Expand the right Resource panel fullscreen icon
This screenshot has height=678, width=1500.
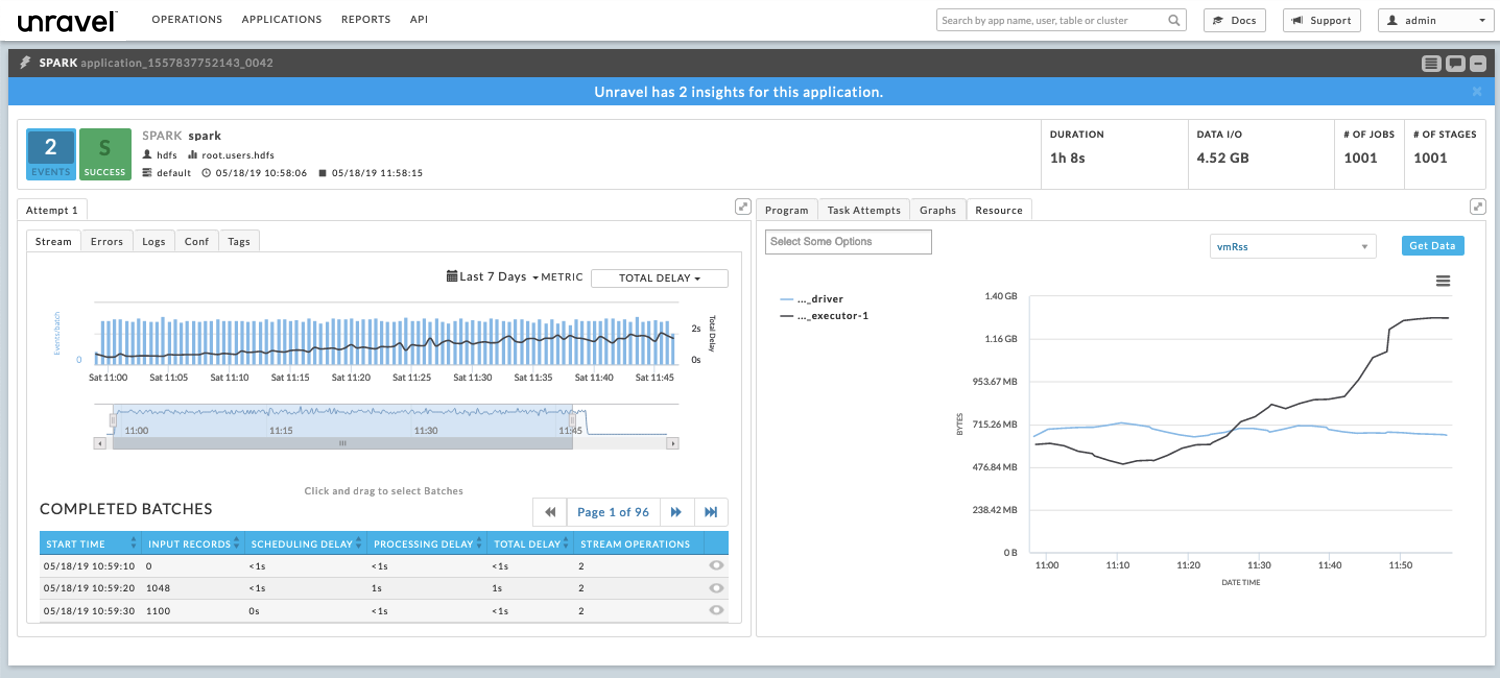[1477, 207]
